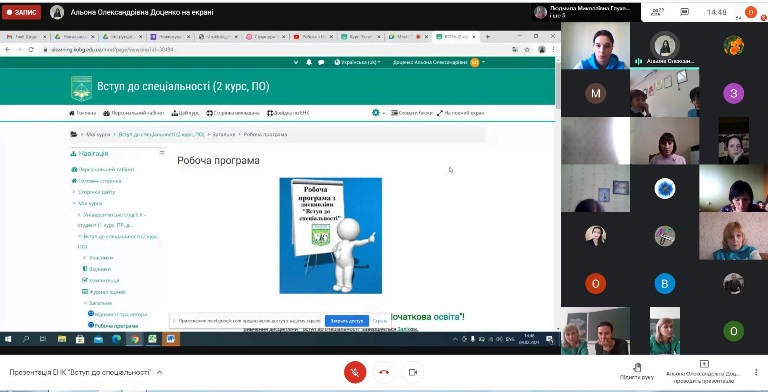The width and height of the screenshot is (768, 392).
Task: Bookmark the page with star icon
Action: (x=527, y=49)
